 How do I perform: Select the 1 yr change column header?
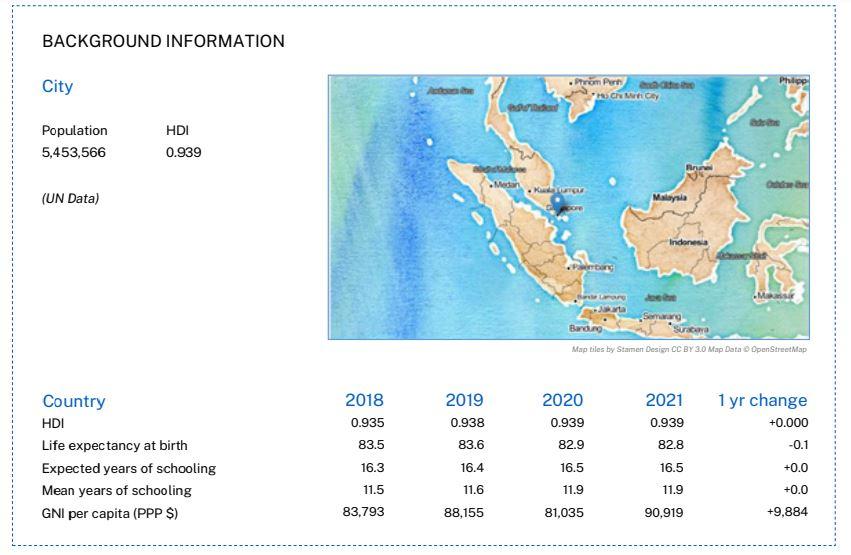[x=762, y=400]
